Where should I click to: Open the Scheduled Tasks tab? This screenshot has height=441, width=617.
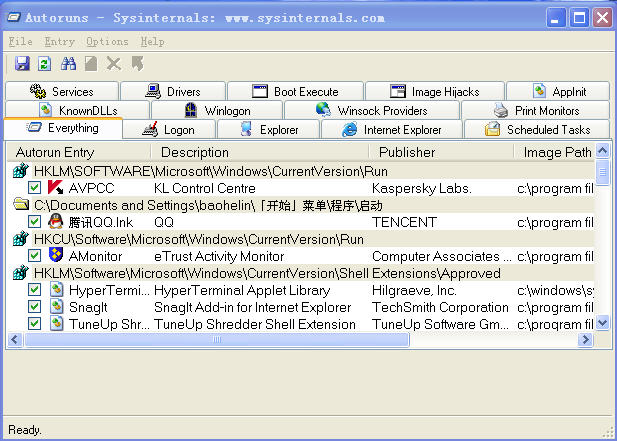point(538,129)
